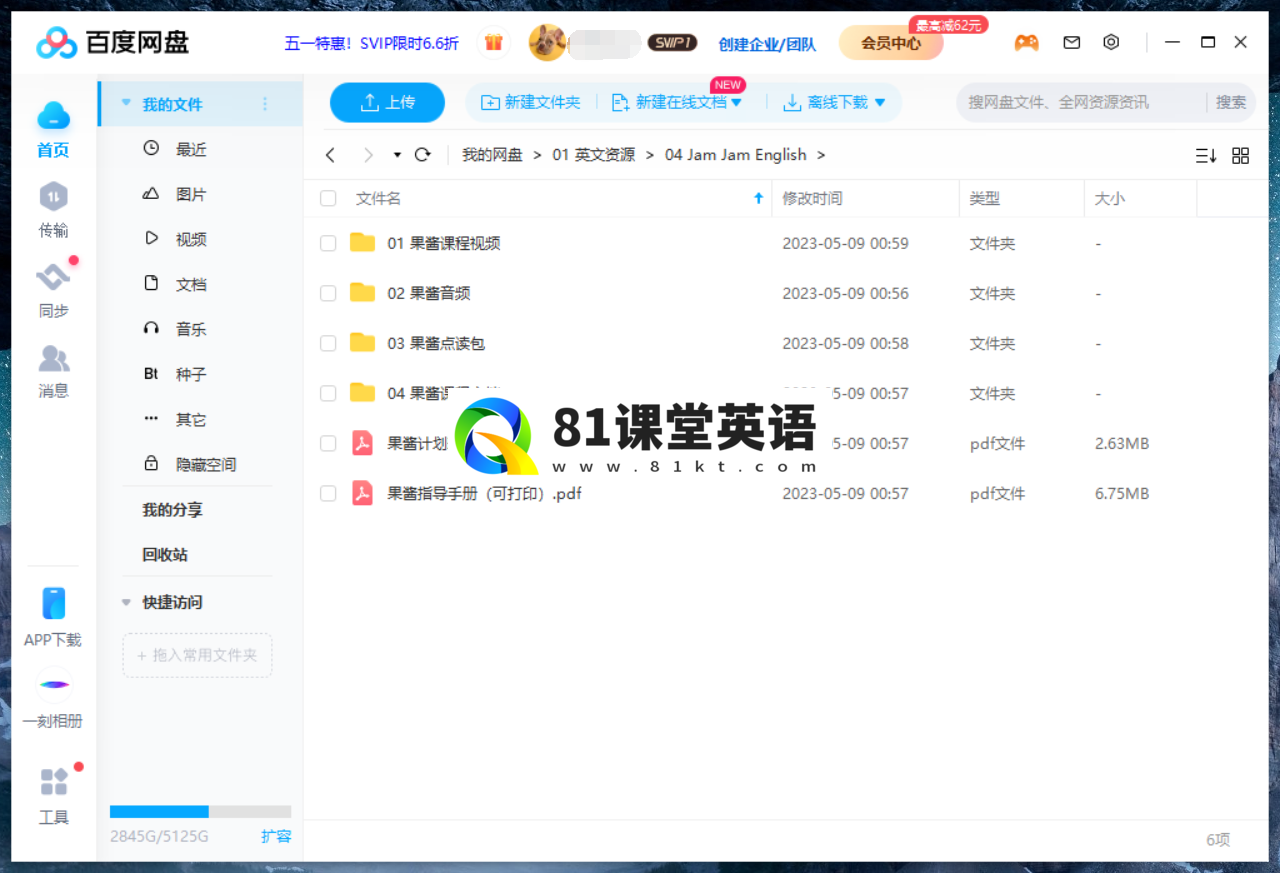Toggle the select-all checkbox in header
The width and height of the screenshot is (1280, 873).
click(328, 199)
